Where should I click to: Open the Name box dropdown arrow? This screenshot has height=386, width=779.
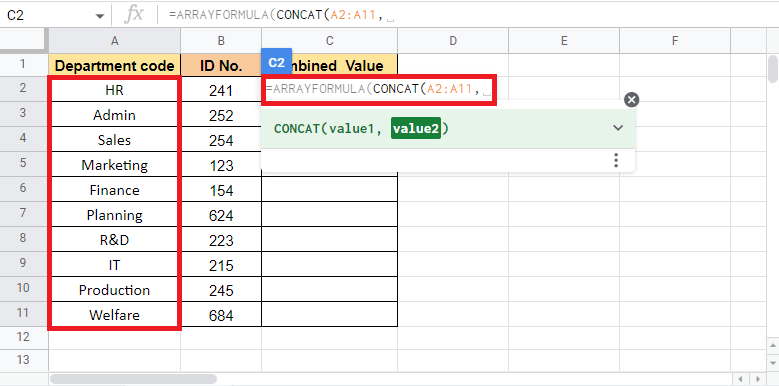click(x=100, y=16)
